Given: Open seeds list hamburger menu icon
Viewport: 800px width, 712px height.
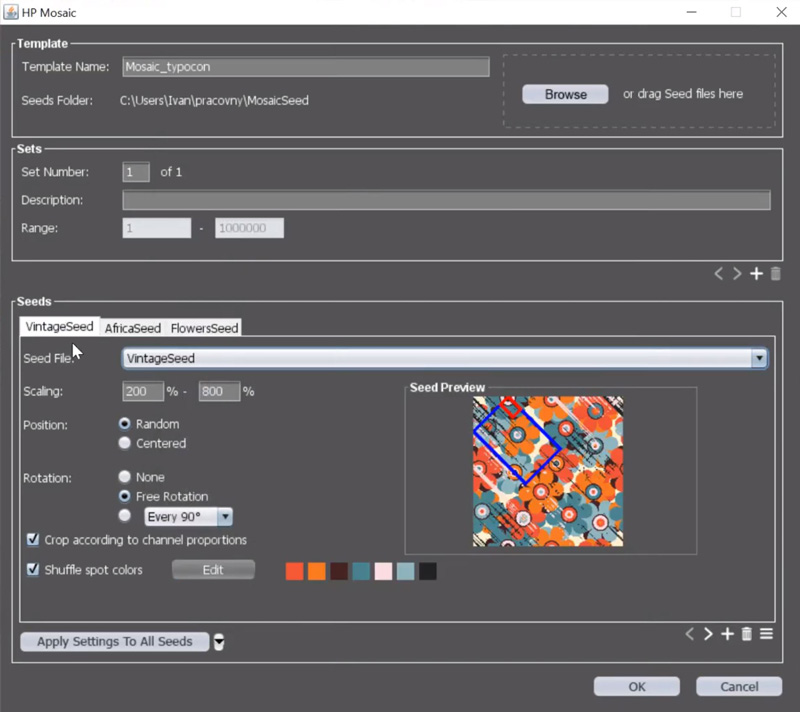Looking at the screenshot, I should tap(766, 634).
